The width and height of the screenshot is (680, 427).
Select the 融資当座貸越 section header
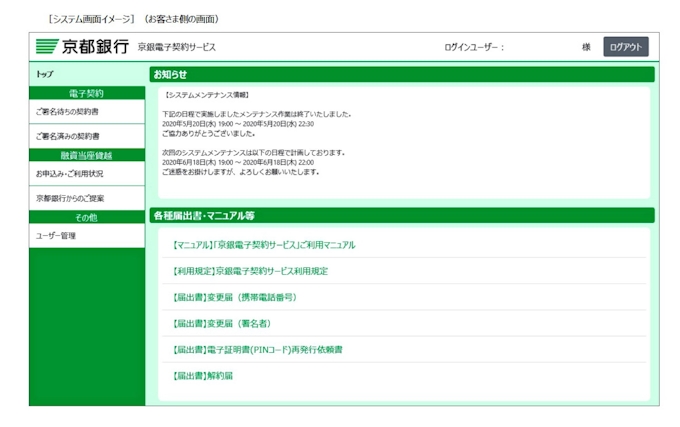[87, 155]
